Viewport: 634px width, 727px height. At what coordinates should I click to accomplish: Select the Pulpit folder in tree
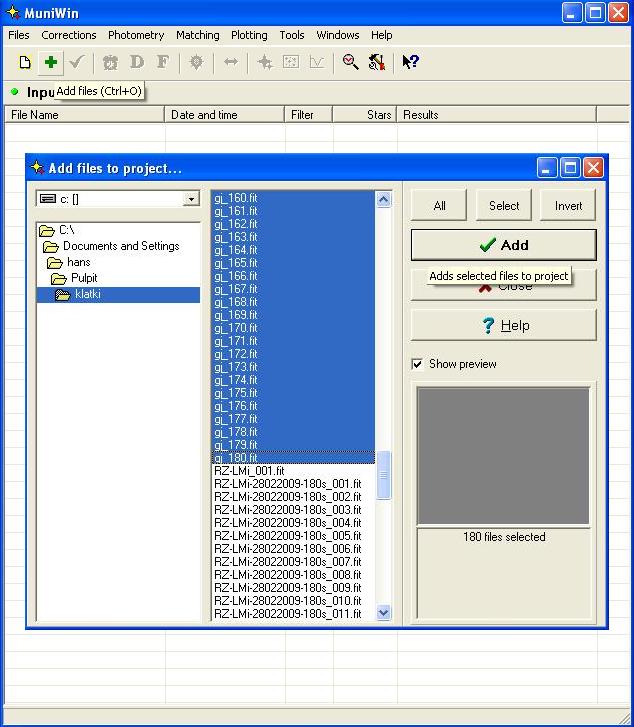point(84,278)
